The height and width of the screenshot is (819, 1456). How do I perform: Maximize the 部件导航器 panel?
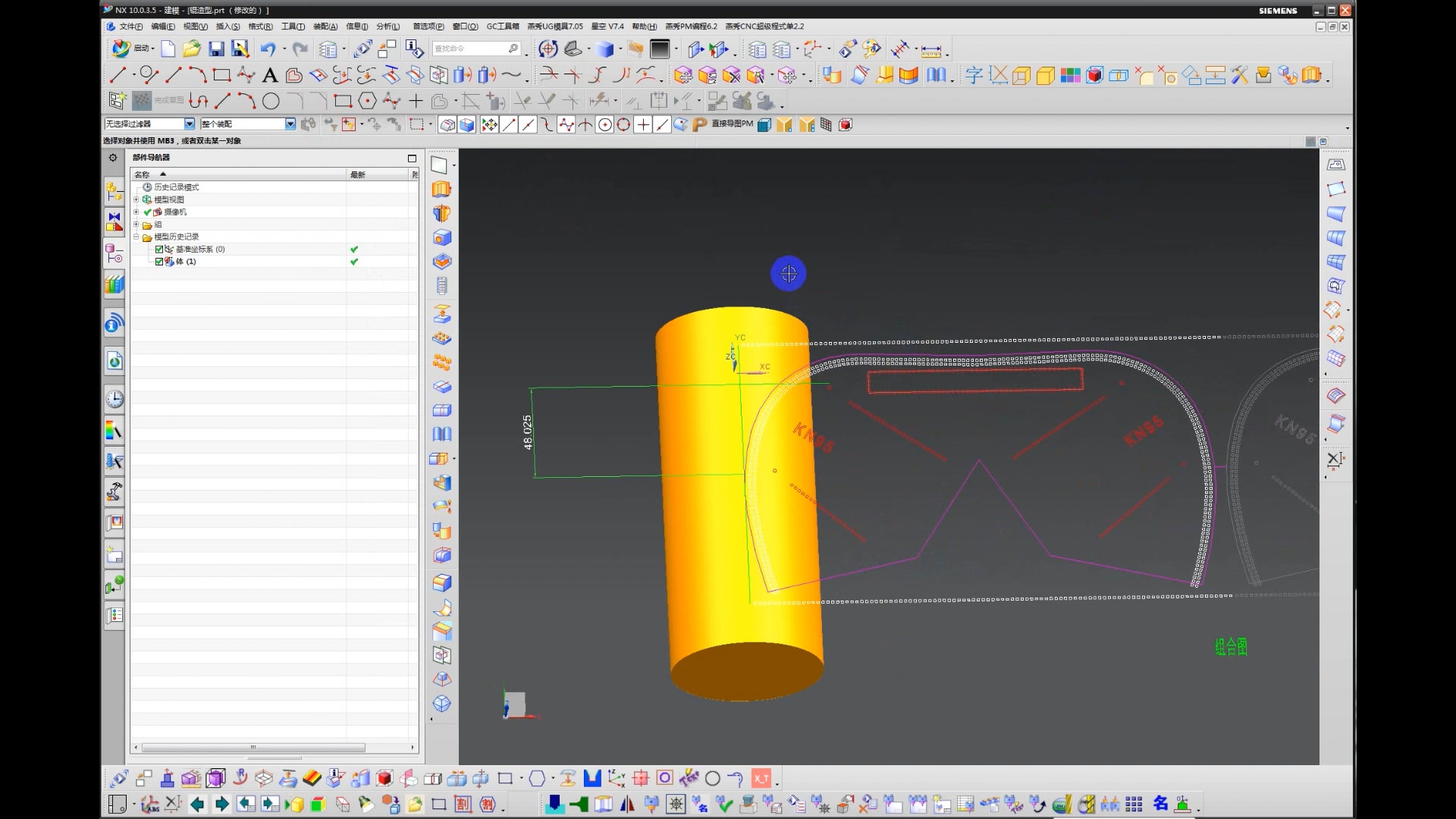[412, 158]
